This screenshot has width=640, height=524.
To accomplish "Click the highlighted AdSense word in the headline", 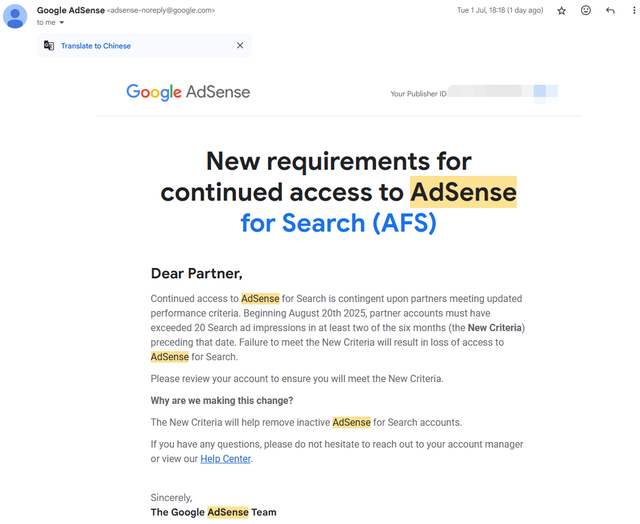I will (x=463, y=192).
